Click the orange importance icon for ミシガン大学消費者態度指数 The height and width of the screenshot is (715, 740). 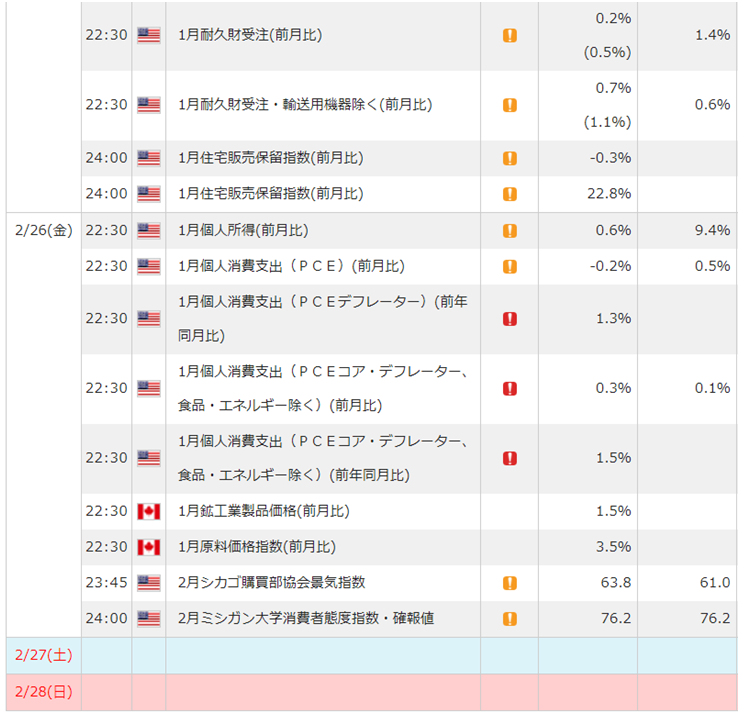coord(510,619)
